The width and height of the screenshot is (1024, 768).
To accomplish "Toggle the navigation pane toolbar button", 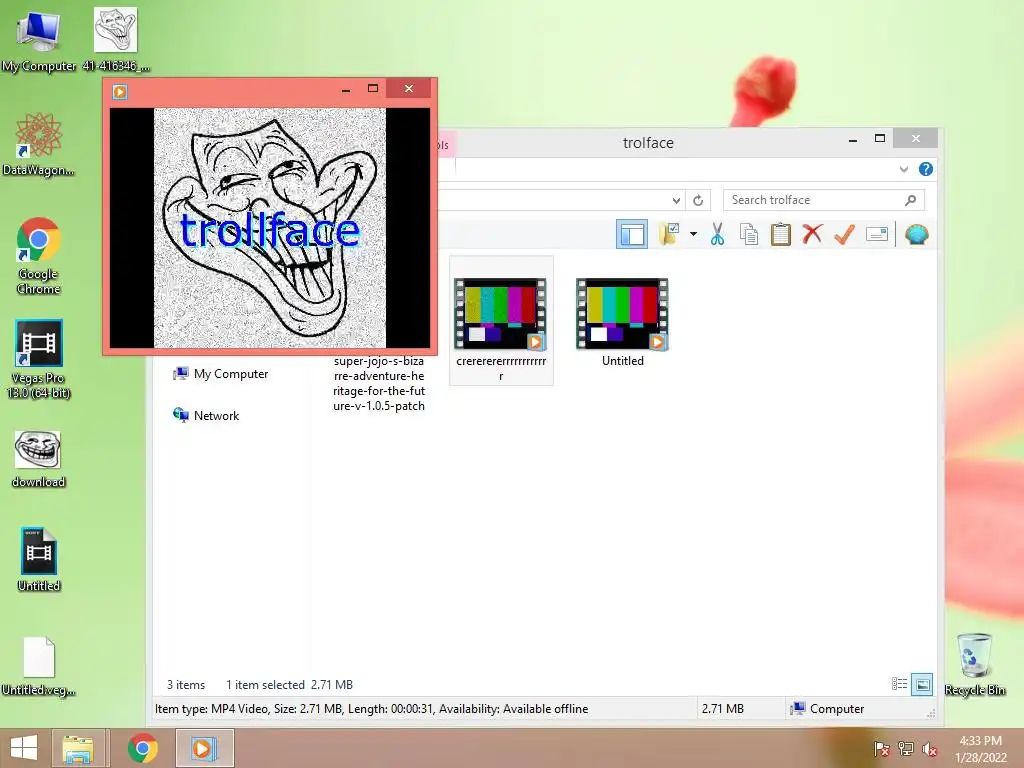I will pyautogui.click(x=632, y=234).
